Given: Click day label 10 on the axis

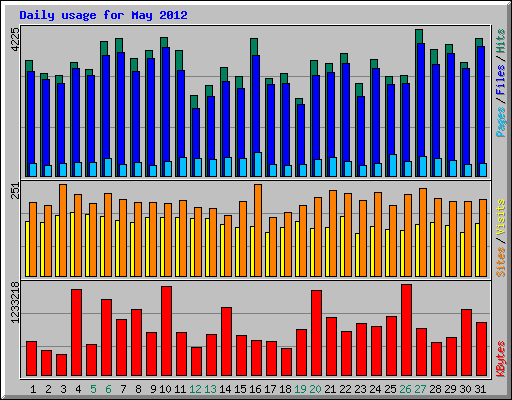Looking at the screenshot, I should coord(165,389).
